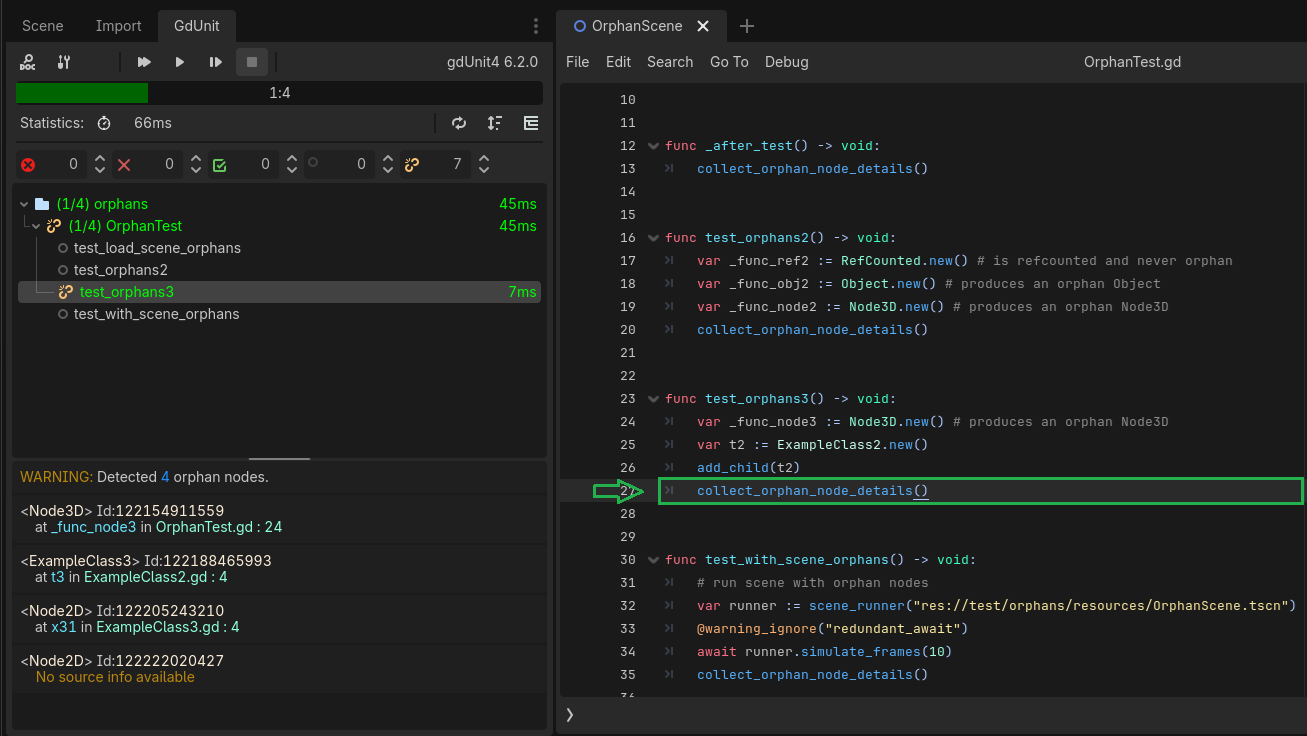Select the orphans folder row
This screenshot has width=1307, height=736.
pyautogui.click(x=279, y=204)
